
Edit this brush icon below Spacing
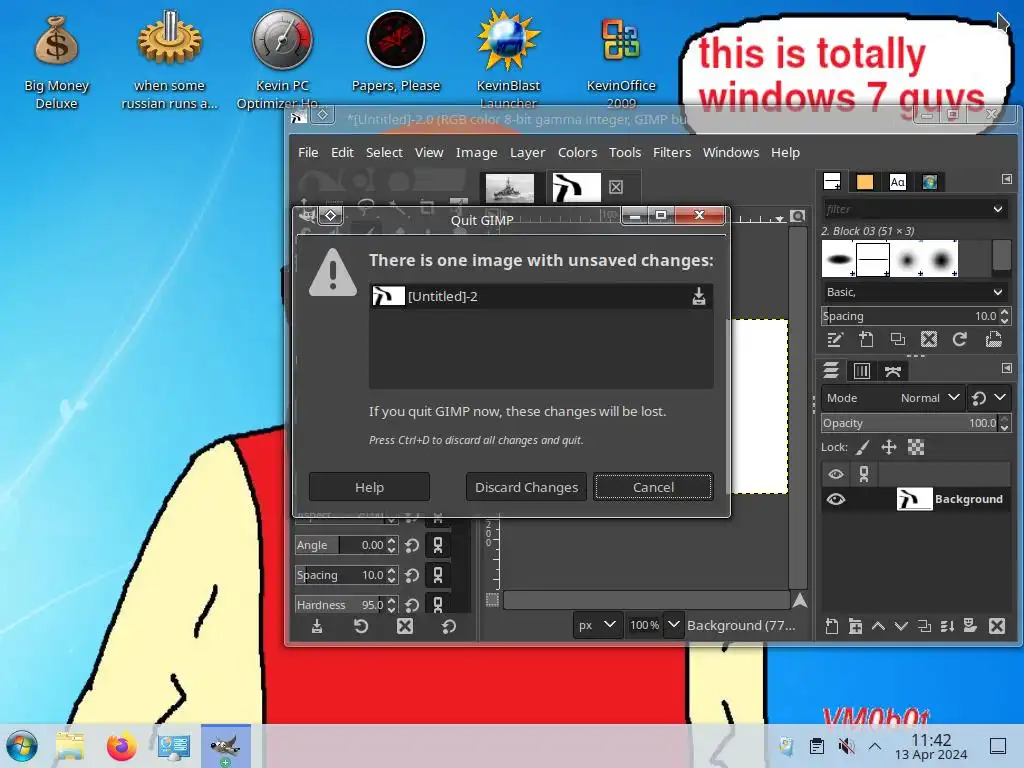pos(835,340)
